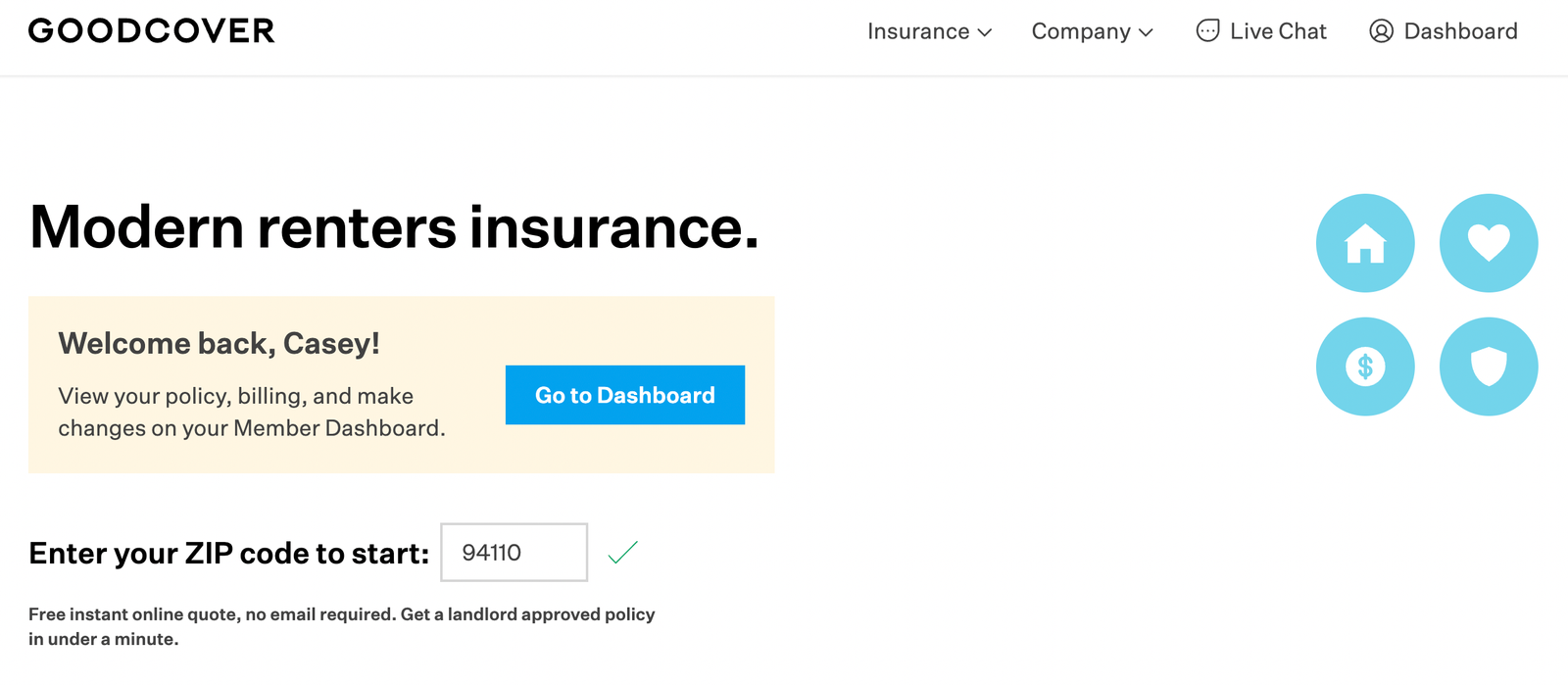1568x685 pixels.
Task: Click the green checkmark beside the ZIP field
Action: coord(621,553)
